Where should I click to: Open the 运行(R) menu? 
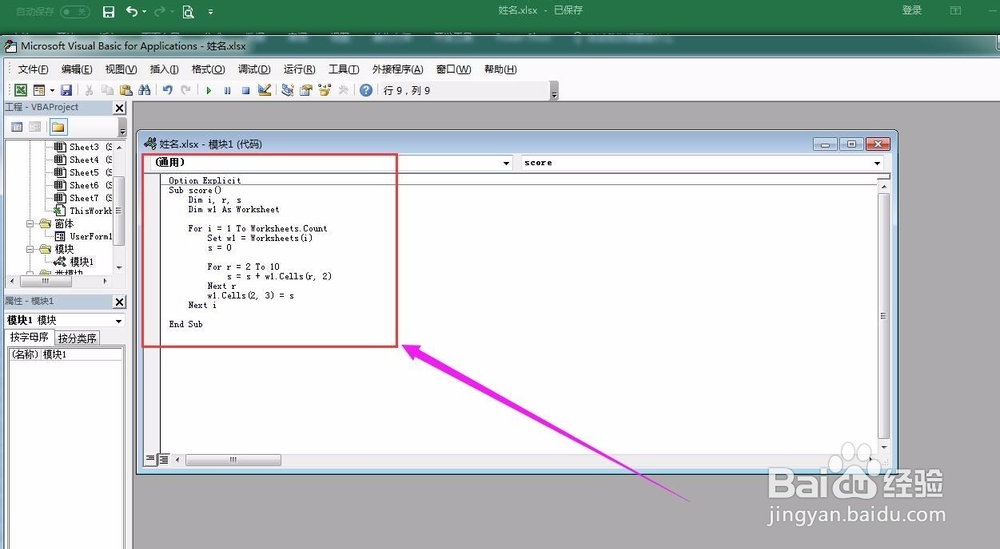pos(299,70)
